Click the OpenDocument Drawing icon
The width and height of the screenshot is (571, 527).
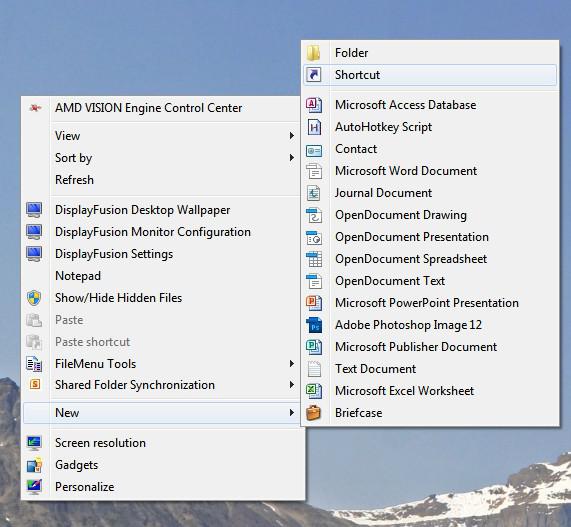pyautogui.click(x=314, y=215)
